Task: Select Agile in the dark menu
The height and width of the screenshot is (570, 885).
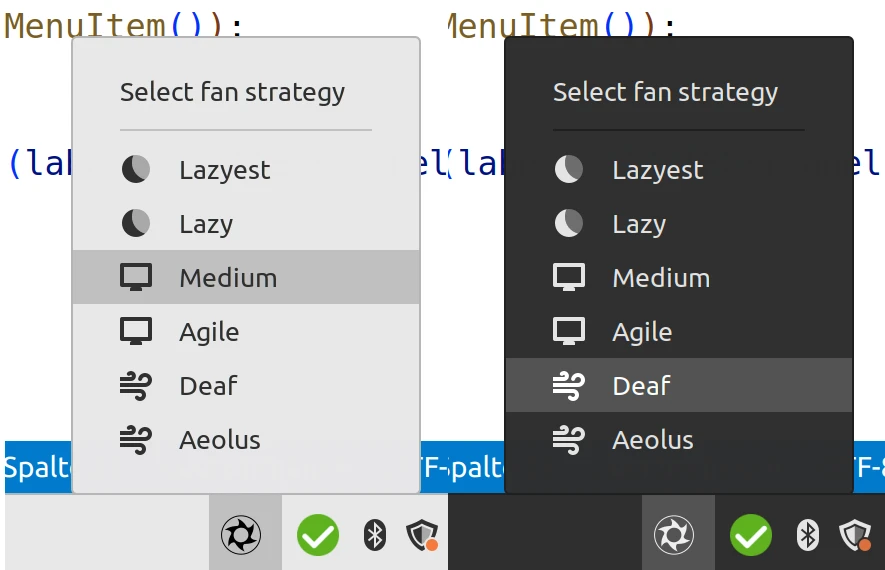Action: tap(679, 331)
